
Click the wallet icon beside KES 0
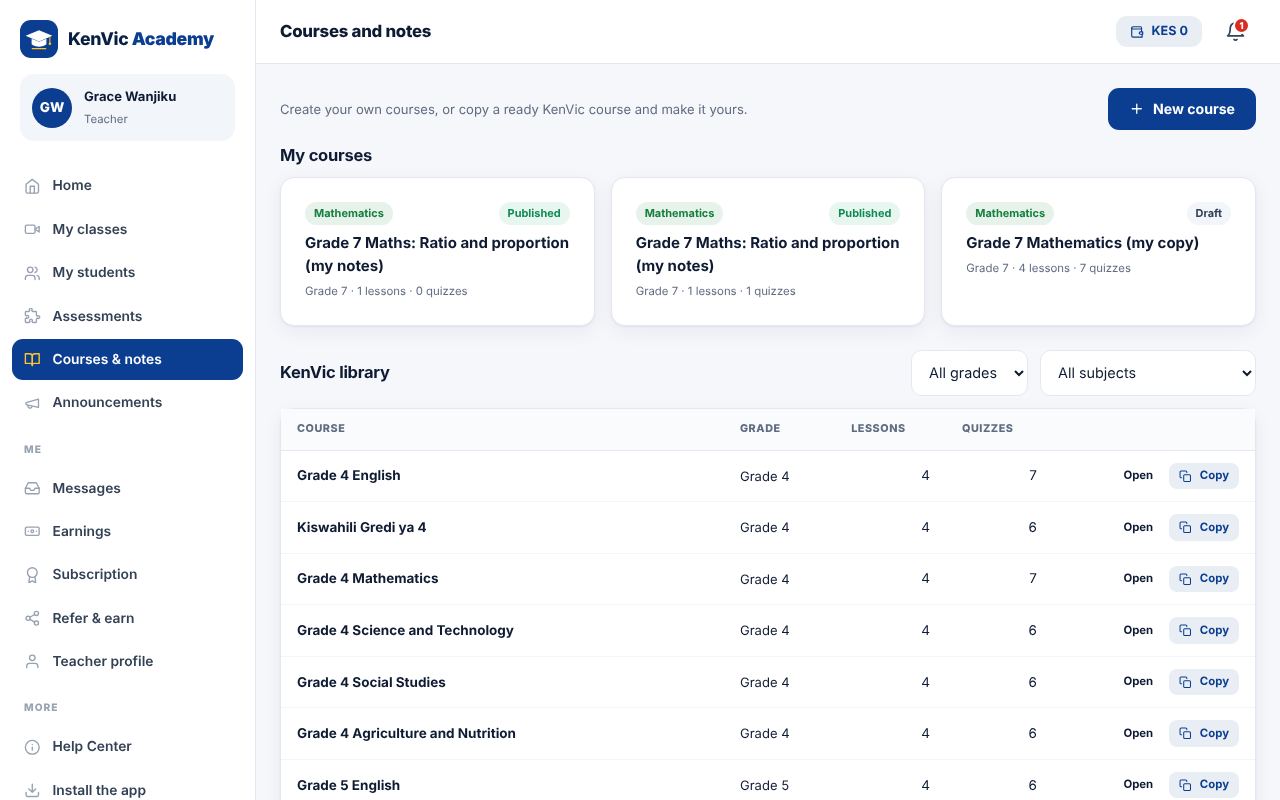click(x=1137, y=32)
